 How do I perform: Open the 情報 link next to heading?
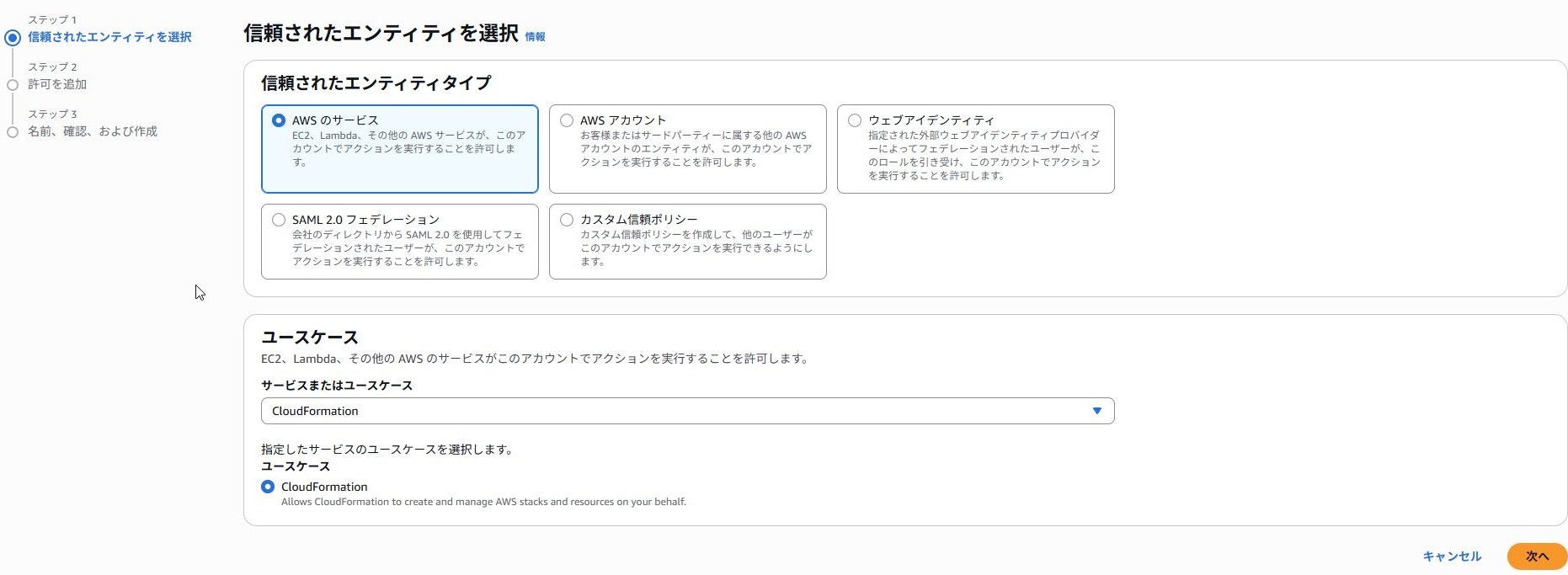tap(535, 37)
